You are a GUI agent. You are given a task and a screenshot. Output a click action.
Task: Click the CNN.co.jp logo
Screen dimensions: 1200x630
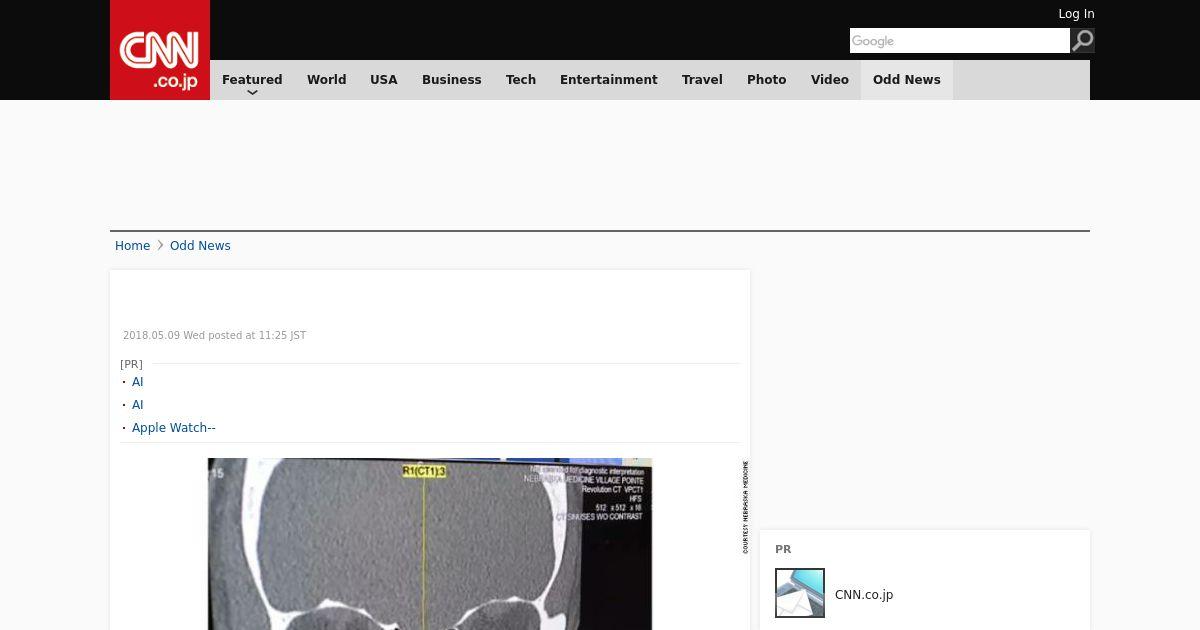click(x=160, y=50)
